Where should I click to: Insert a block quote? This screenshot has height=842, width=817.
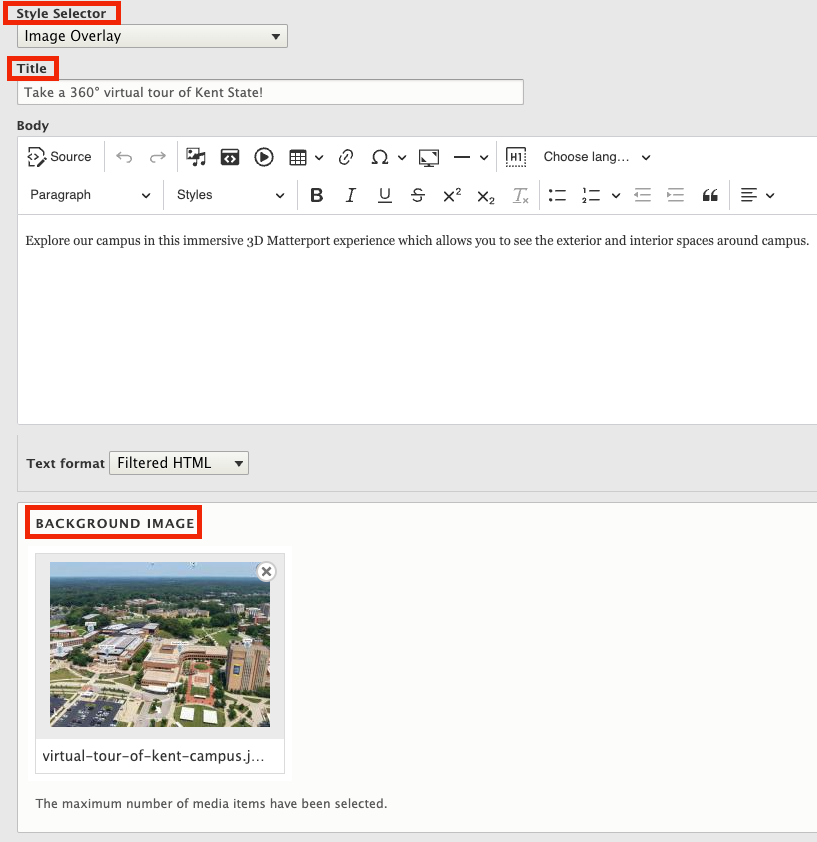pyautogui.click(x=710, y=195)
